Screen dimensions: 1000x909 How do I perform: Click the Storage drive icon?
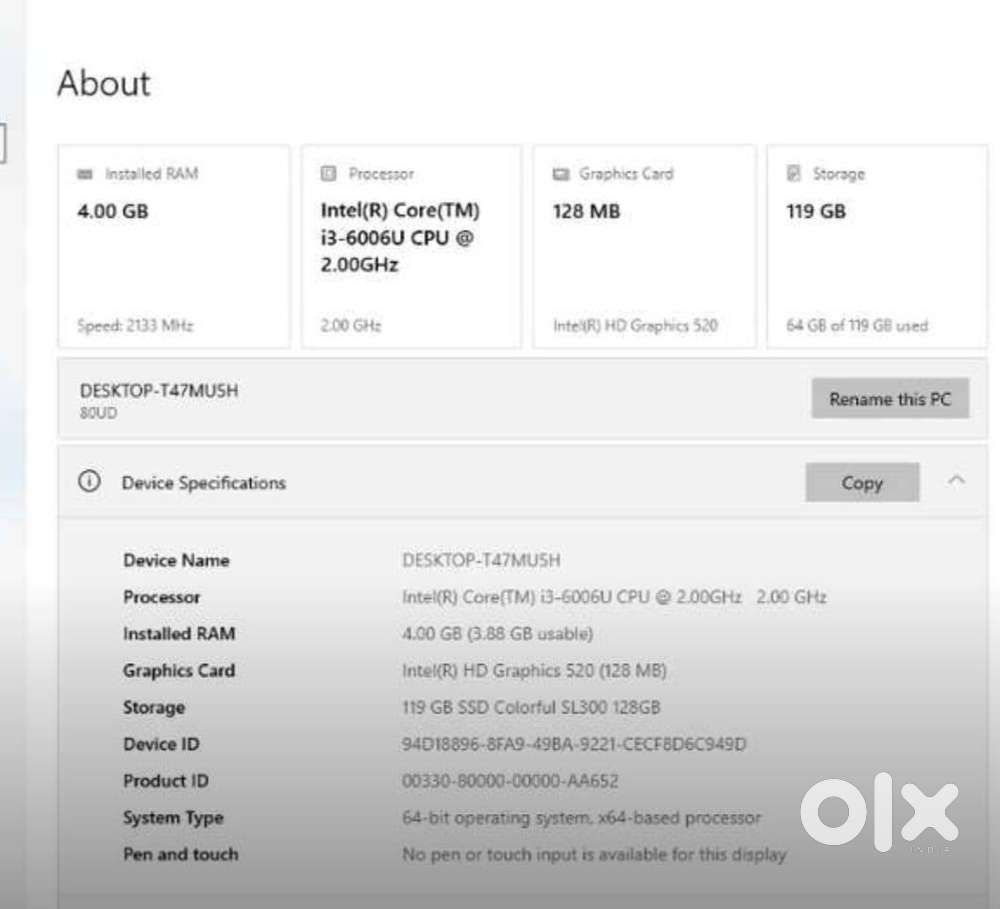794,174
